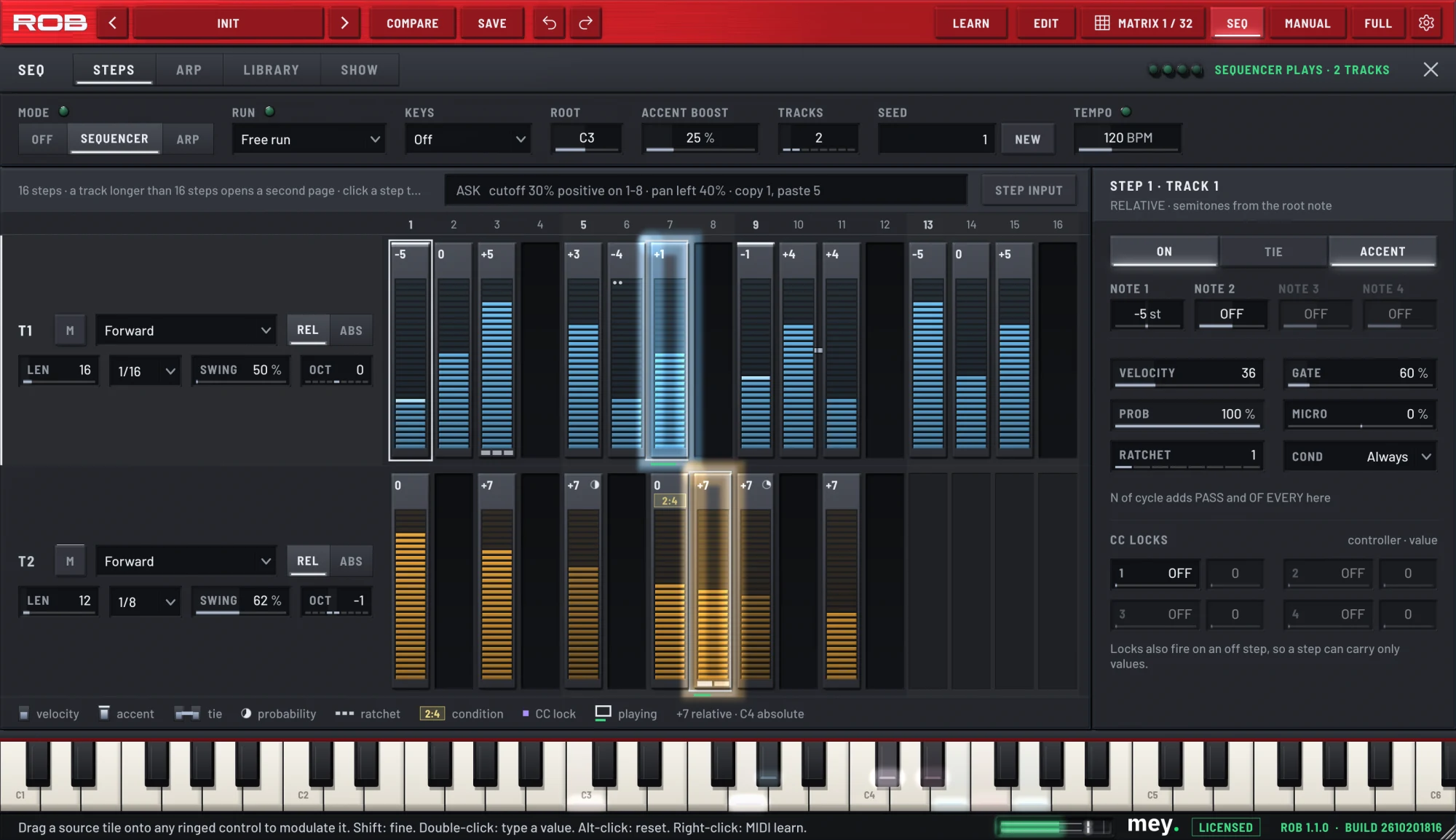Screen dimensions: 1456x840
Task: Click the ROB logo
Action: [50, 23]
